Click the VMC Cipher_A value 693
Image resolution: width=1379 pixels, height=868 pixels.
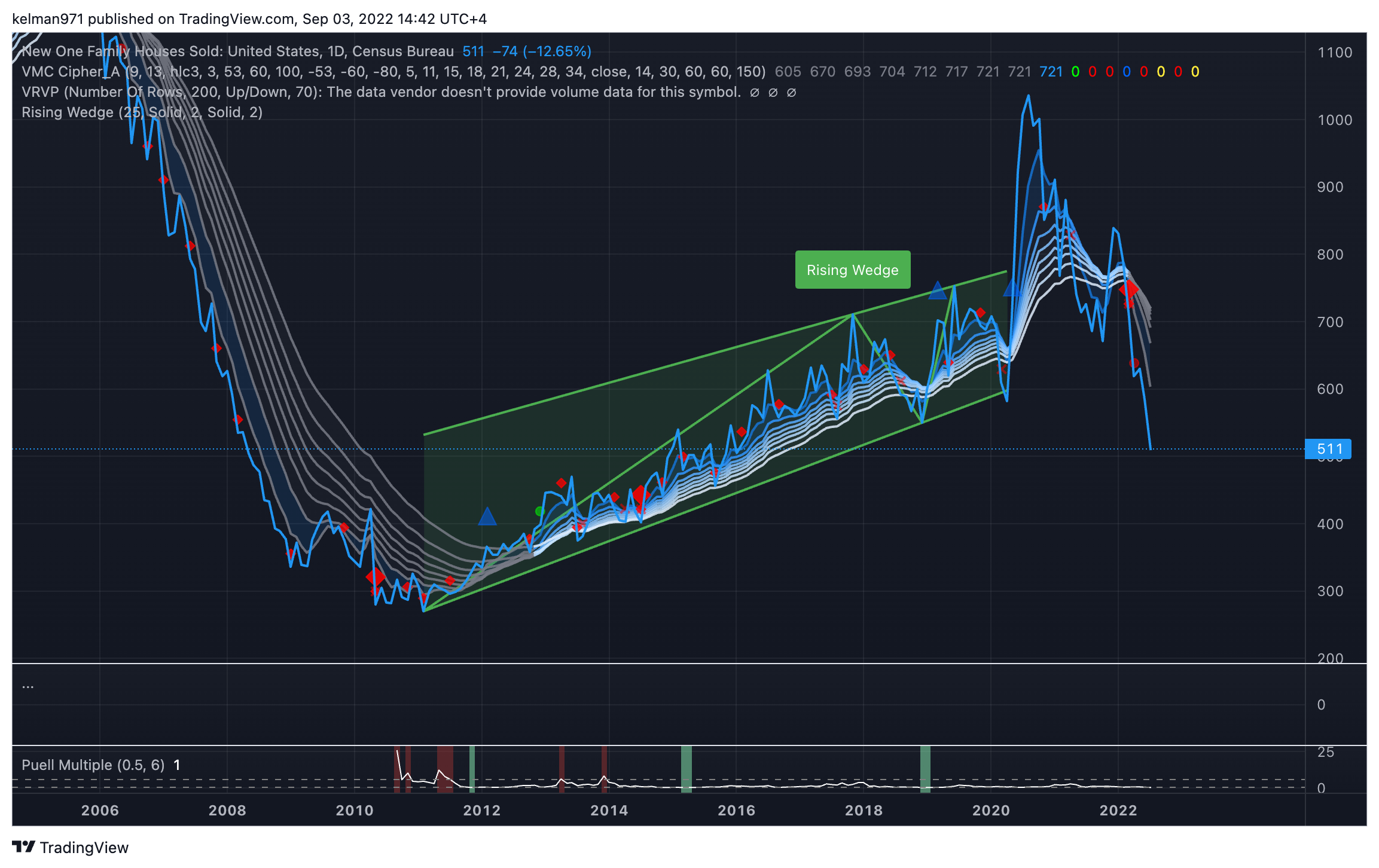(x=857, y=72)
